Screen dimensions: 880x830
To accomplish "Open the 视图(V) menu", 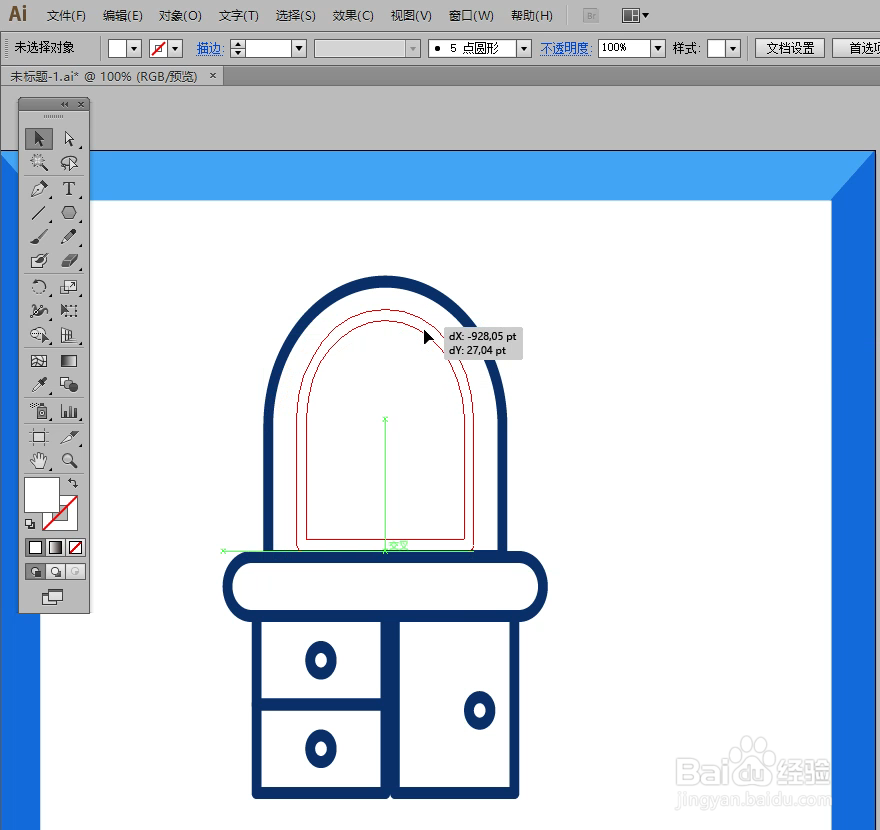I will tap(411, 16).
